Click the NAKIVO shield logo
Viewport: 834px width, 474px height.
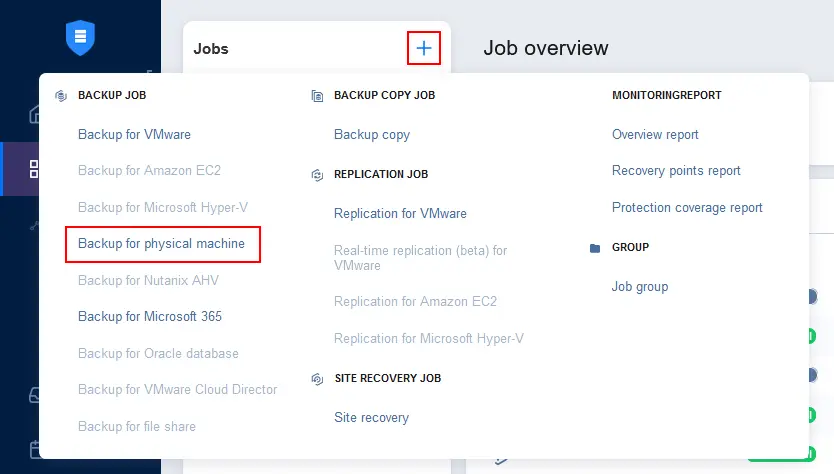tap(79, 38)
